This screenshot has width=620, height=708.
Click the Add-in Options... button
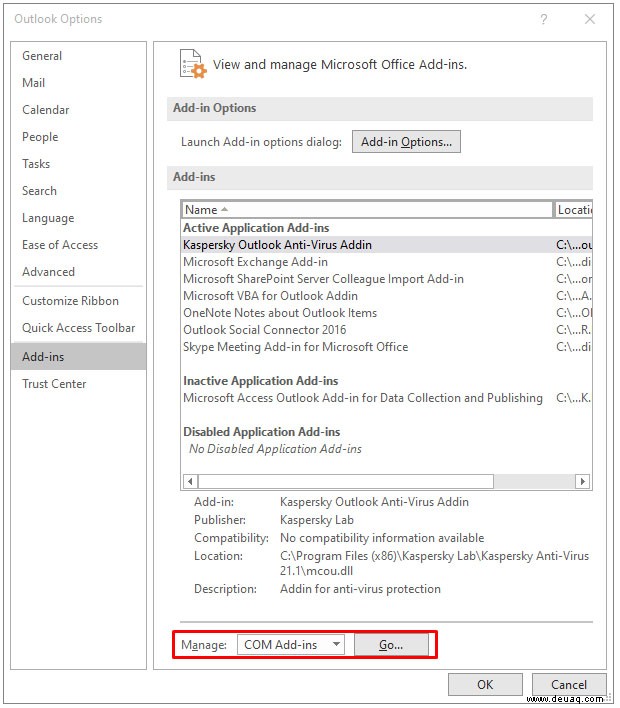(x=406, y=142)
